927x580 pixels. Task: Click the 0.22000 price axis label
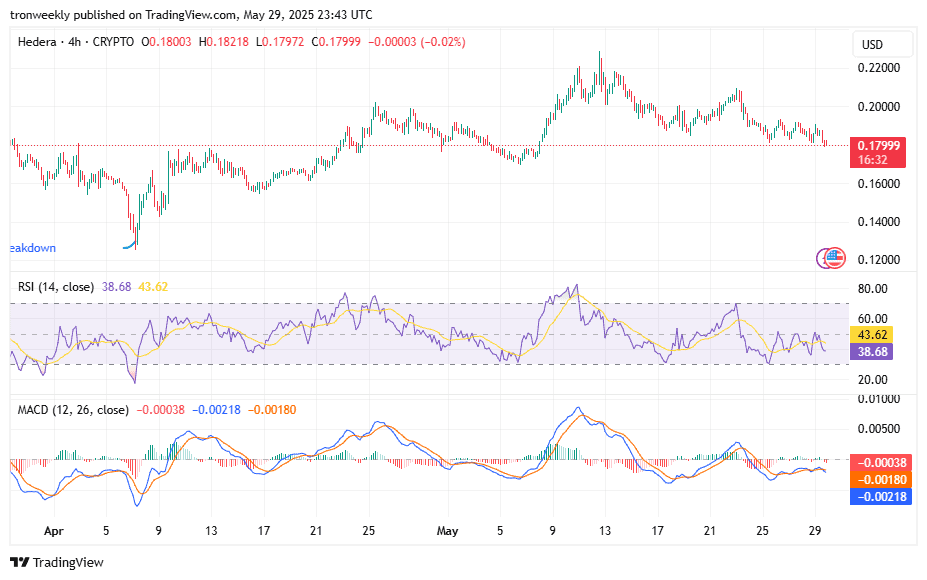(x=879, y=68)
